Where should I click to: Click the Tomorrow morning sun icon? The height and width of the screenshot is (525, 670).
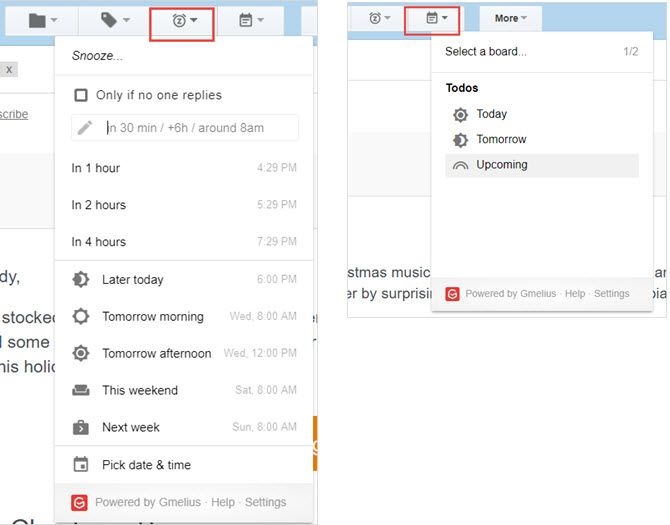pos(81,316)
